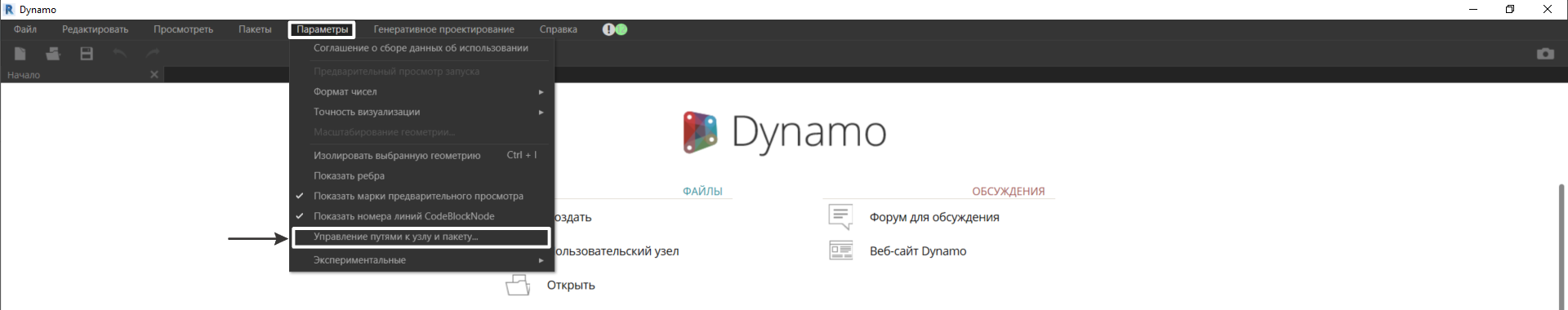1568x310 pixels.
Task: Close the Начало tab
Action: [154, 74]
